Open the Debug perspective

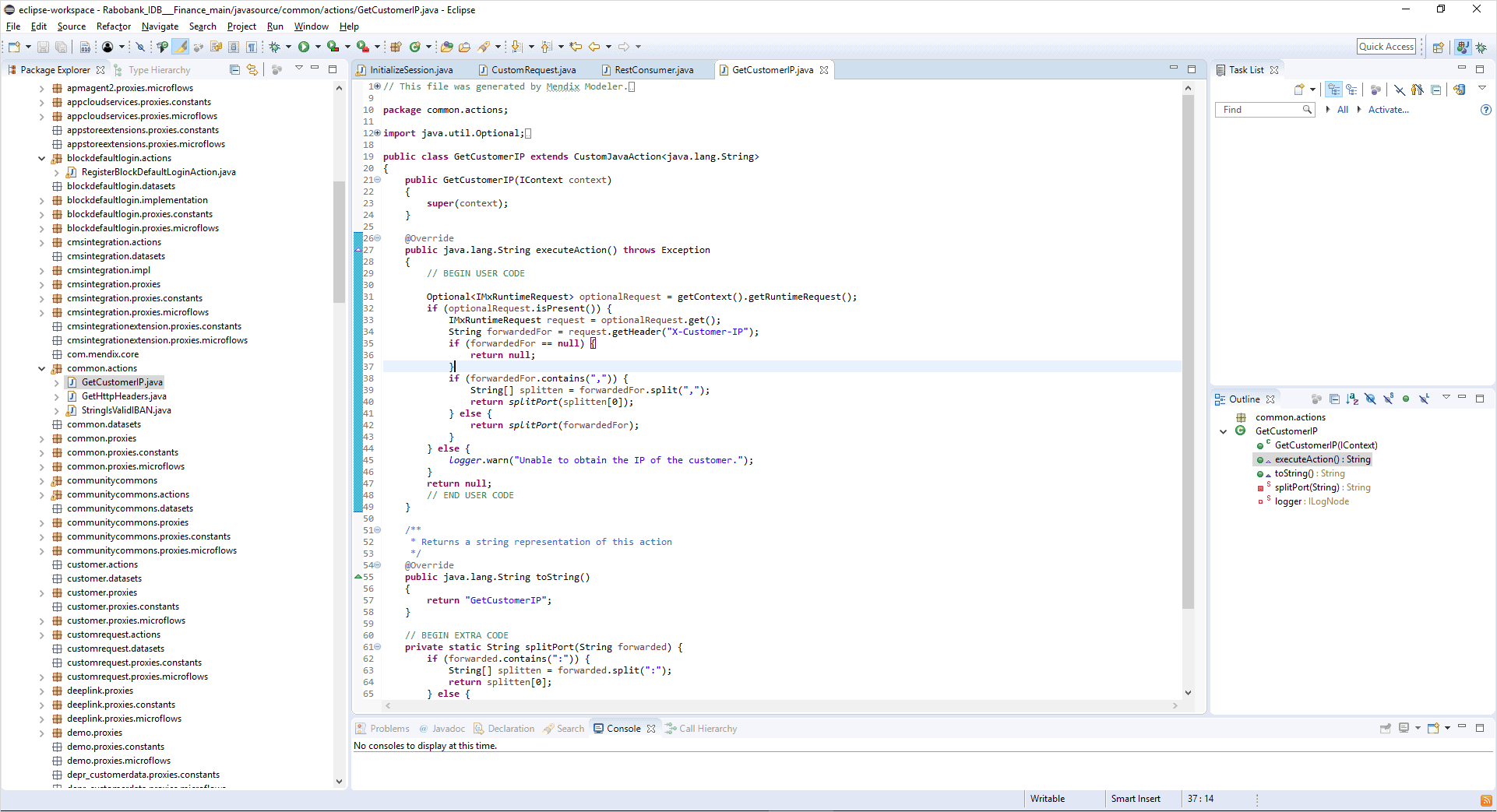[x=1481, y=47]
